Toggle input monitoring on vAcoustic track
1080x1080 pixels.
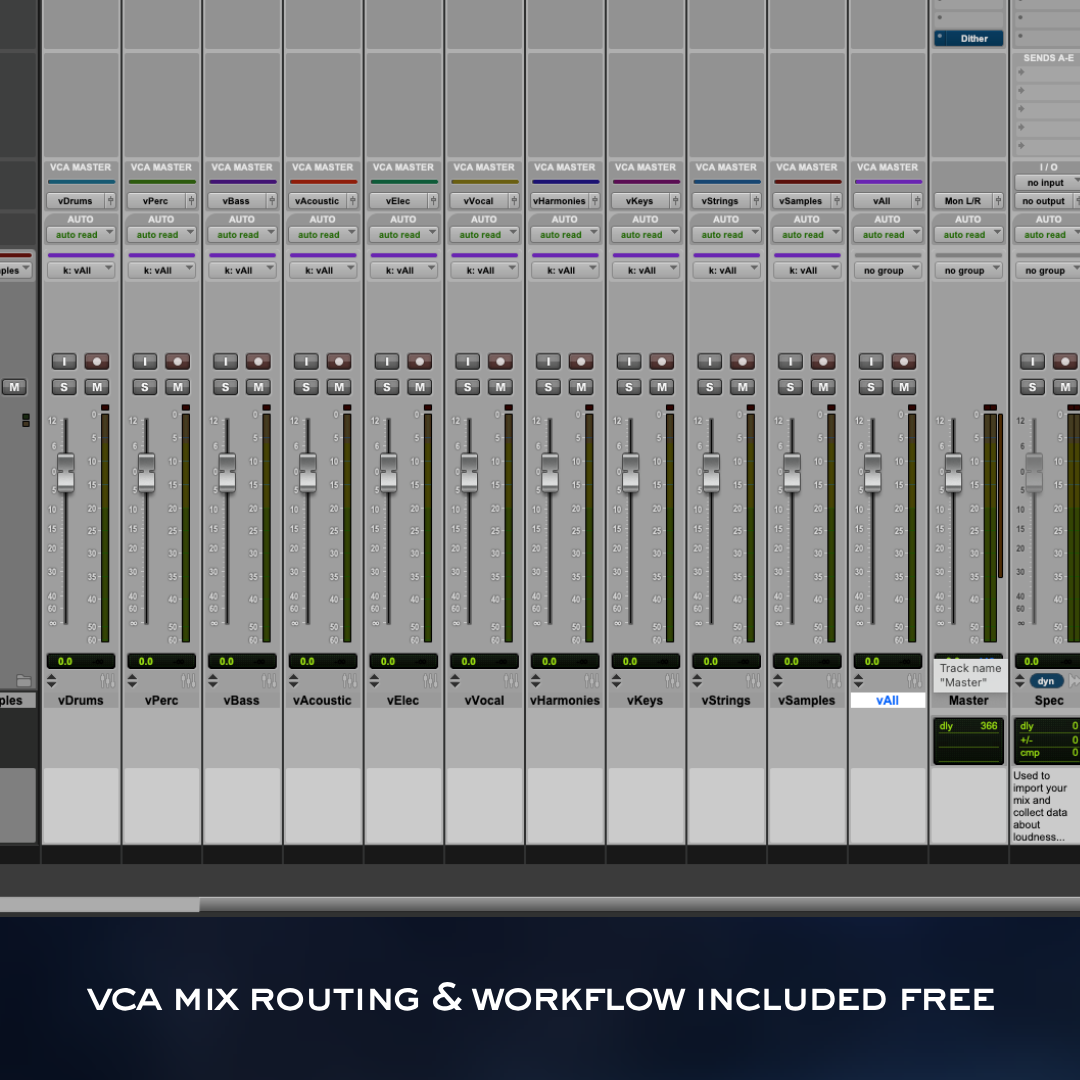click(x=306, y=362)
